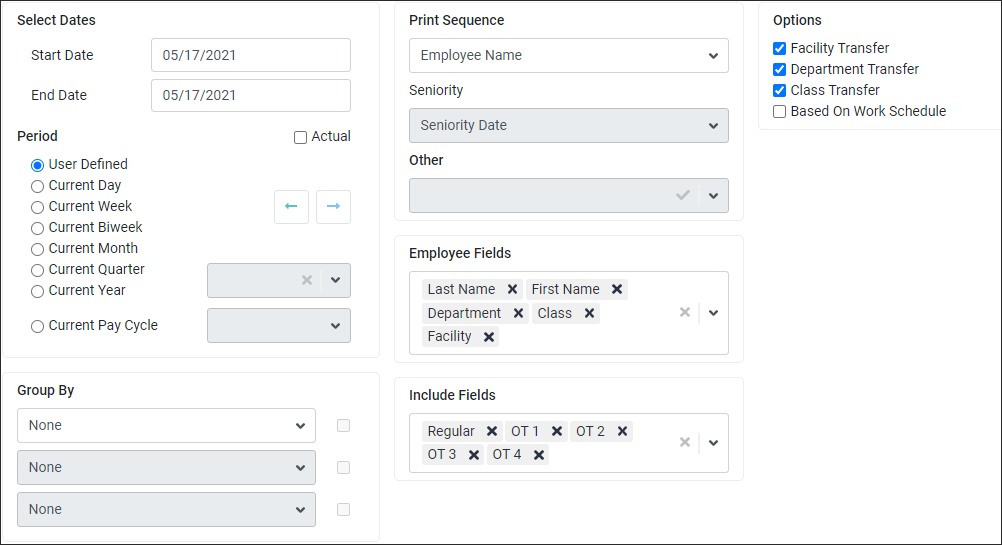The image size is (1002, 545).
Task: Remove the OT 4 tag from Include Fields
Action: pos(539,455)
